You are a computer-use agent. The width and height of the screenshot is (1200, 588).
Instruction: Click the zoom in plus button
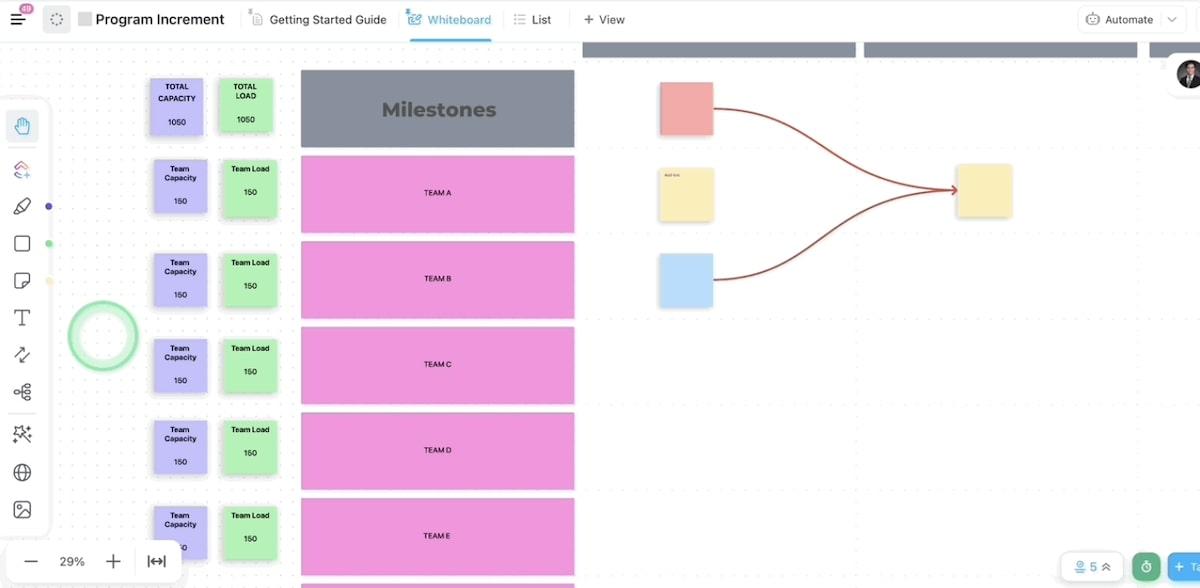[113, 561]
